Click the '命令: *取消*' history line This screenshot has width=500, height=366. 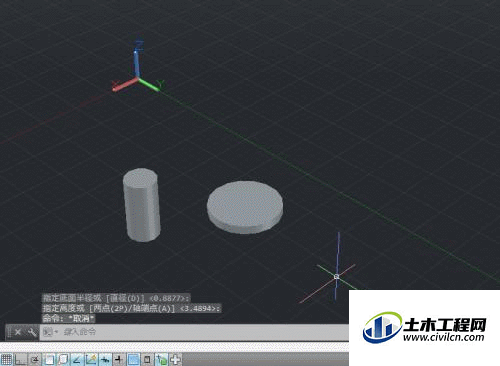(x=68, y=318)
